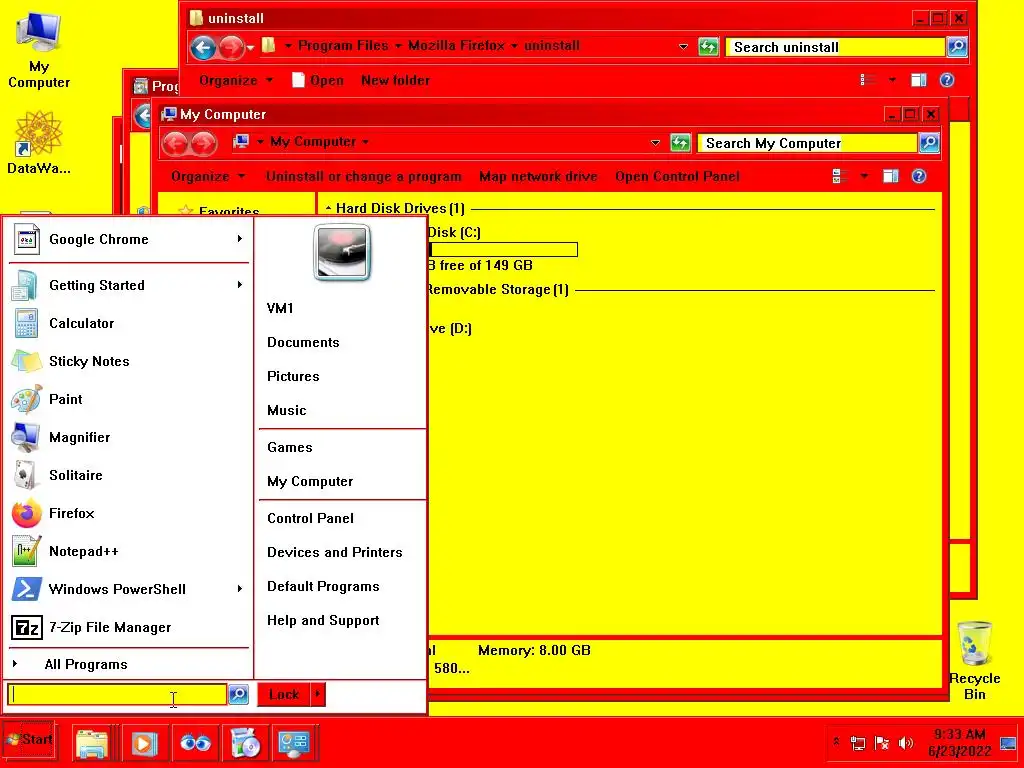Image resolution: width=1024 pixels, height=768 pixels.
Task: Click the eyes icon in taskbar
Action: 195,743
